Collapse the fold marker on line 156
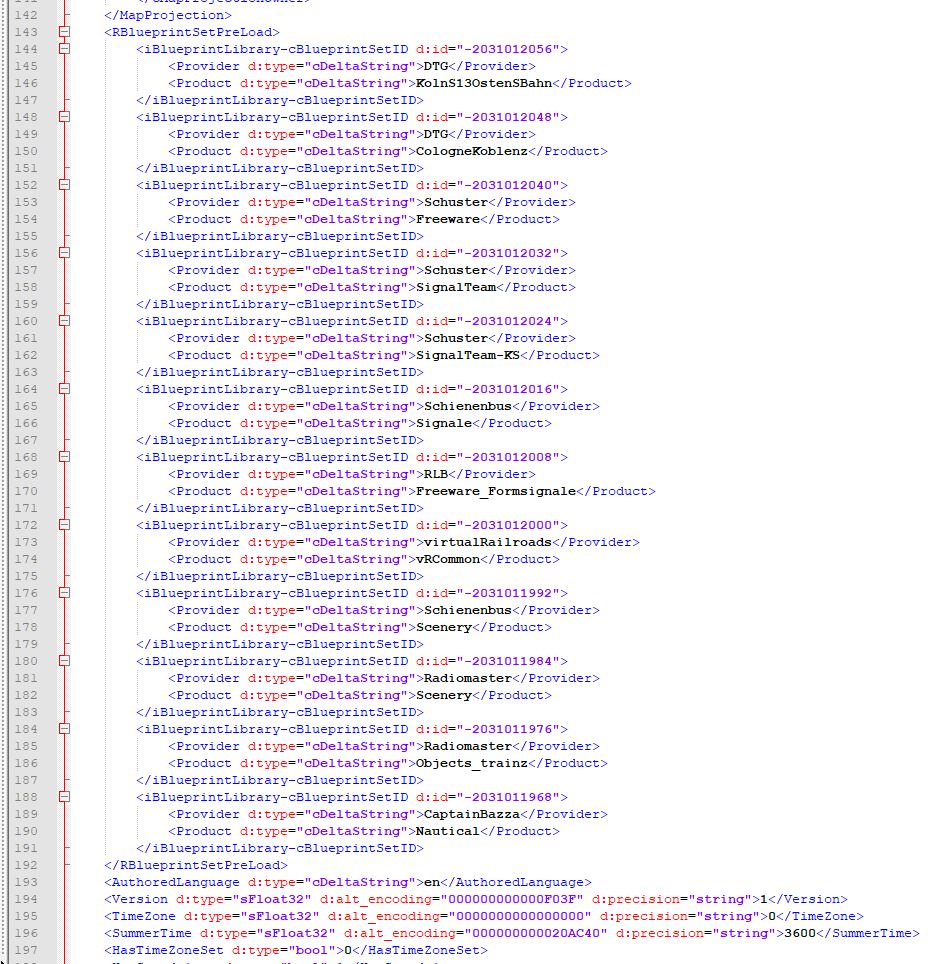 click(65, 253)
